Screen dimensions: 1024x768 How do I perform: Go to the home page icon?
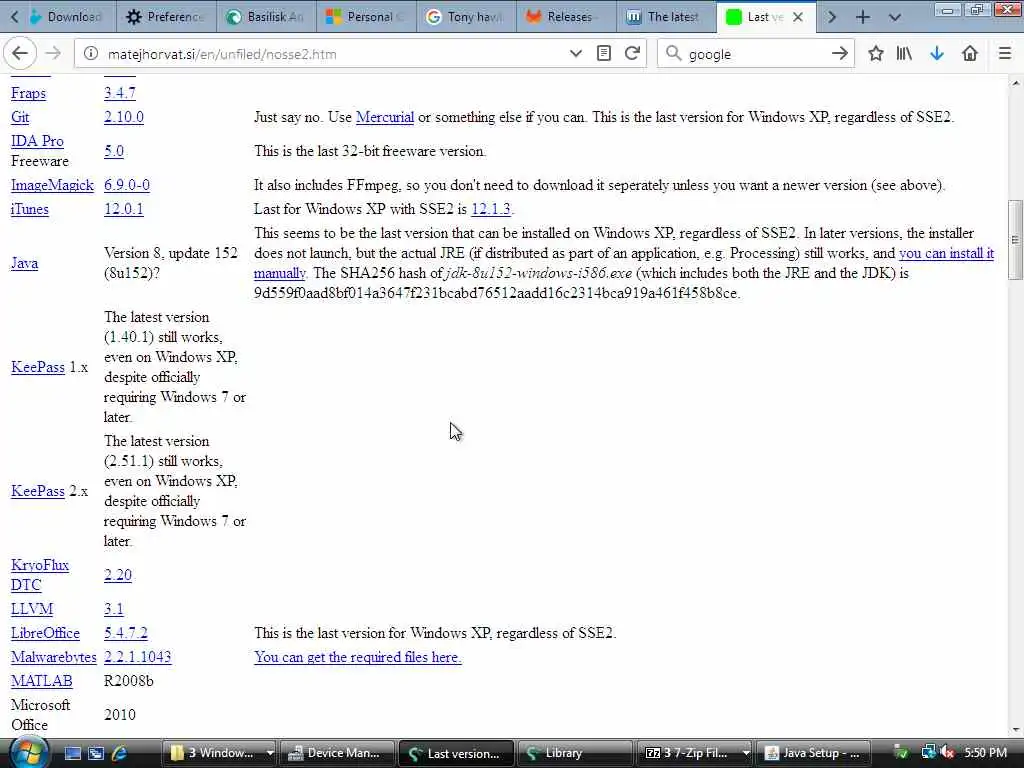(970, 54)
